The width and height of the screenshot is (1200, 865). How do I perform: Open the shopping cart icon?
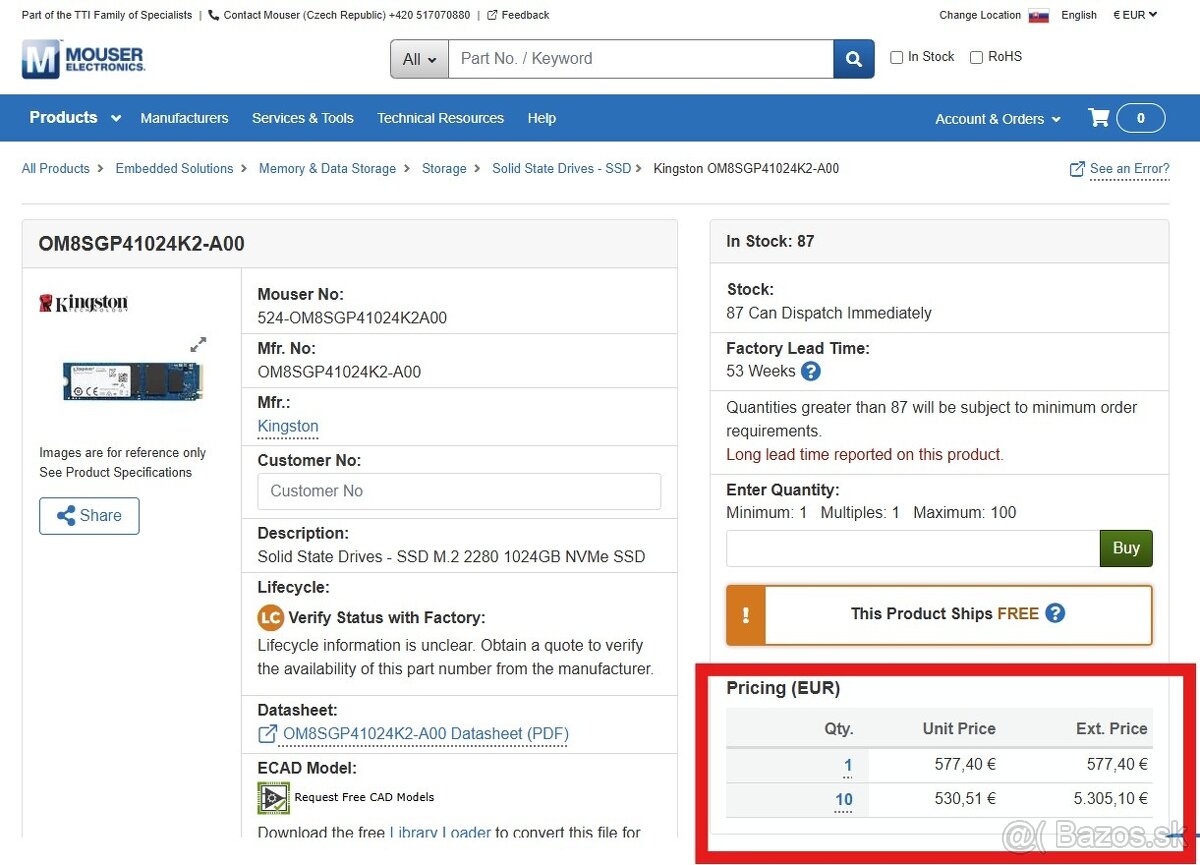tap(1098, 118)
